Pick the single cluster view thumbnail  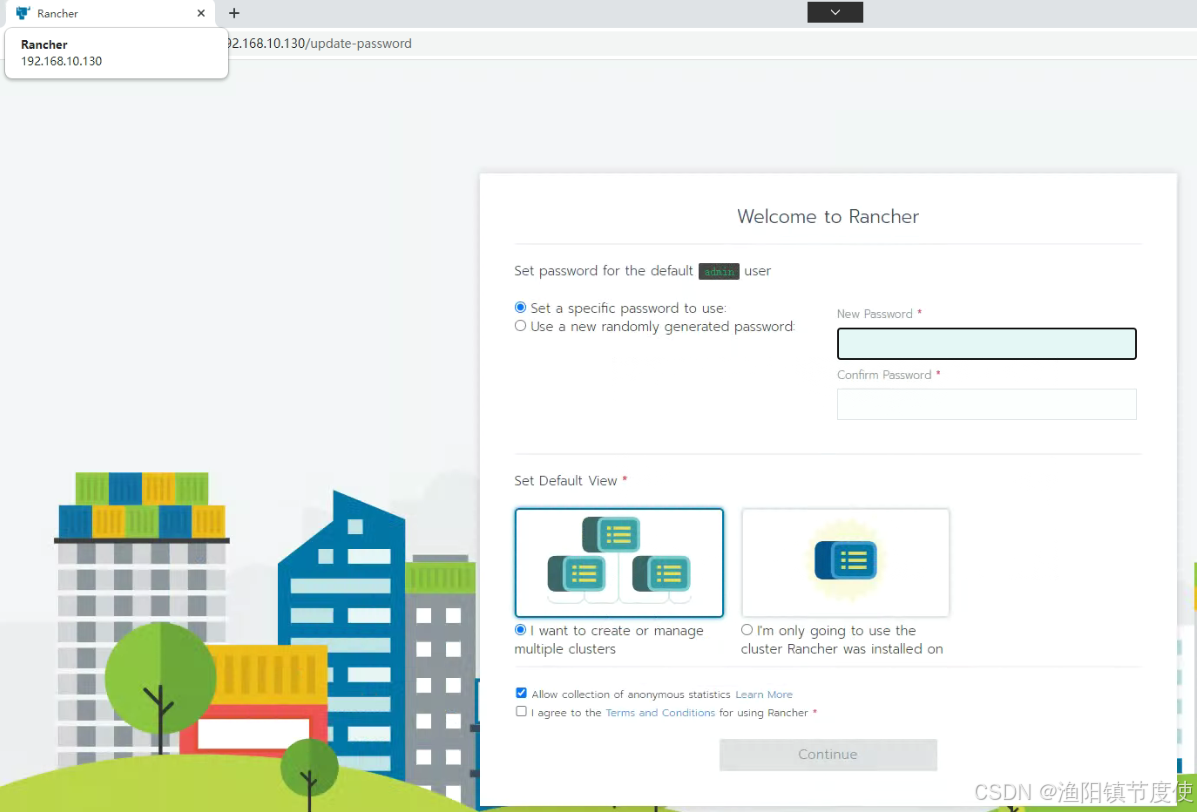[845, 562]
